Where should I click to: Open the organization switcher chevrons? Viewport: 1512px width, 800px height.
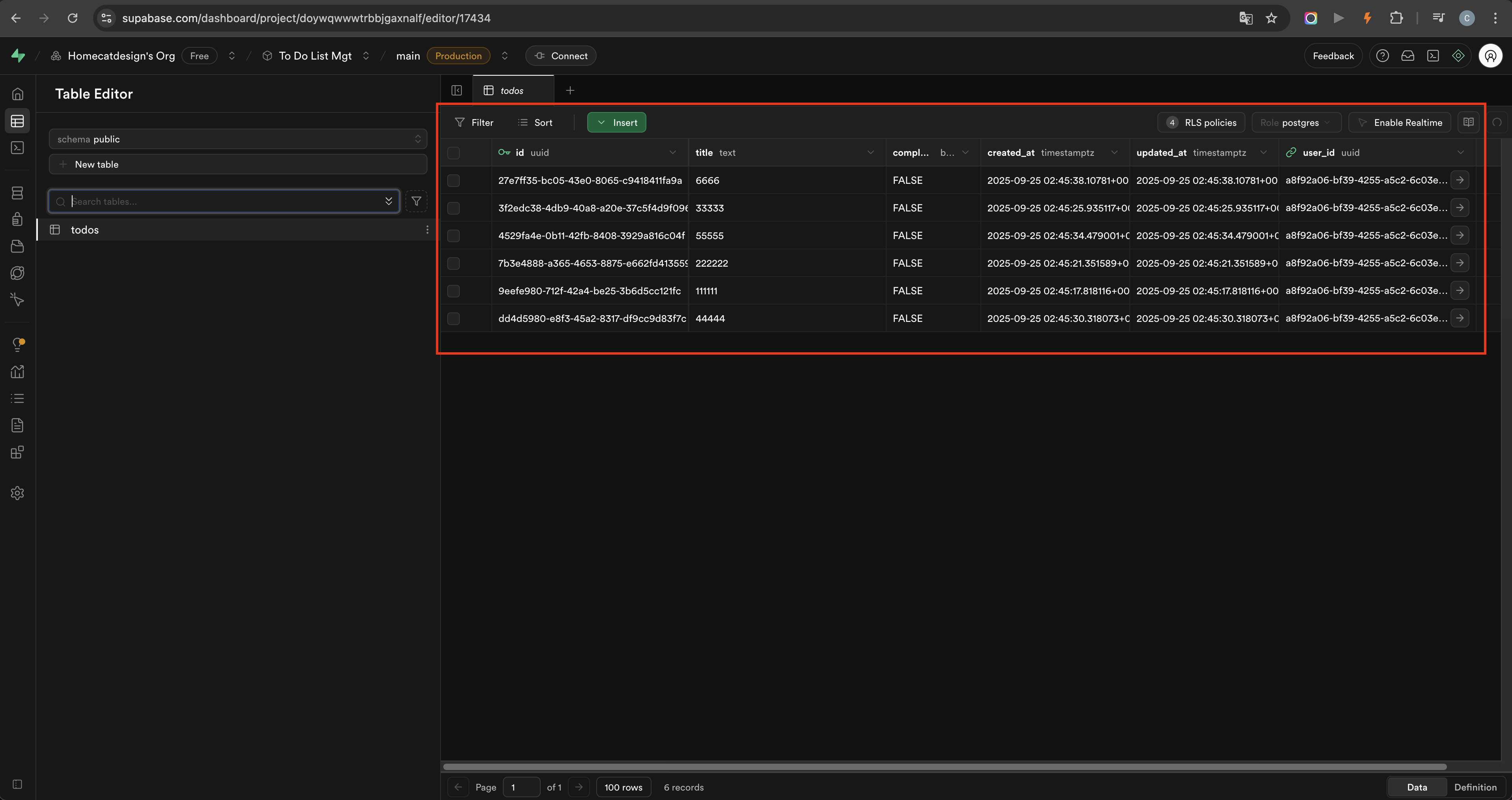tap(232, 56)
